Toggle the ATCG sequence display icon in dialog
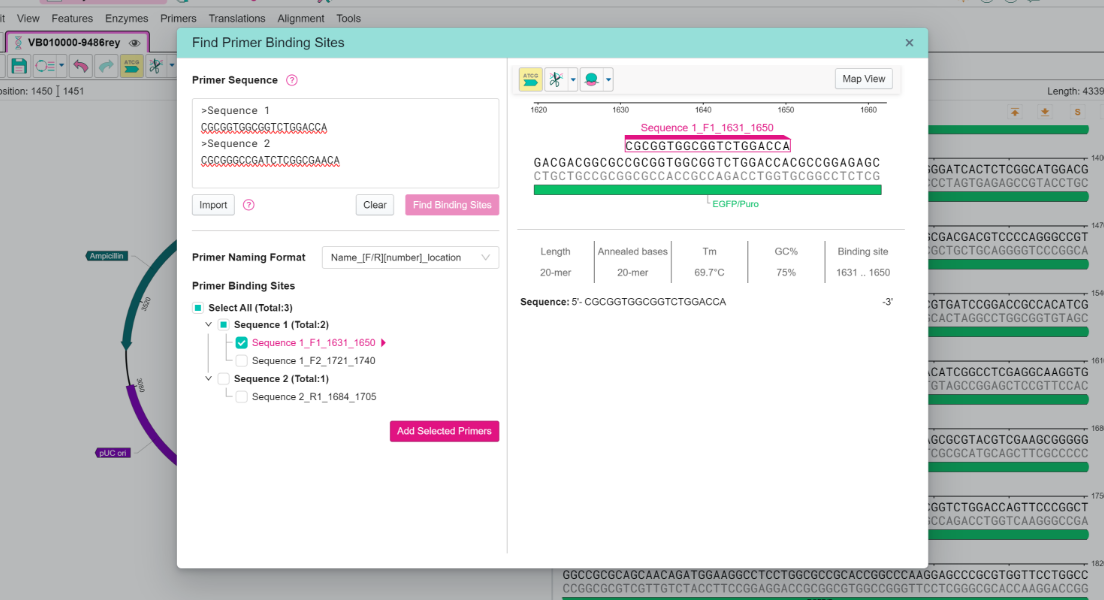 [531, 80]
